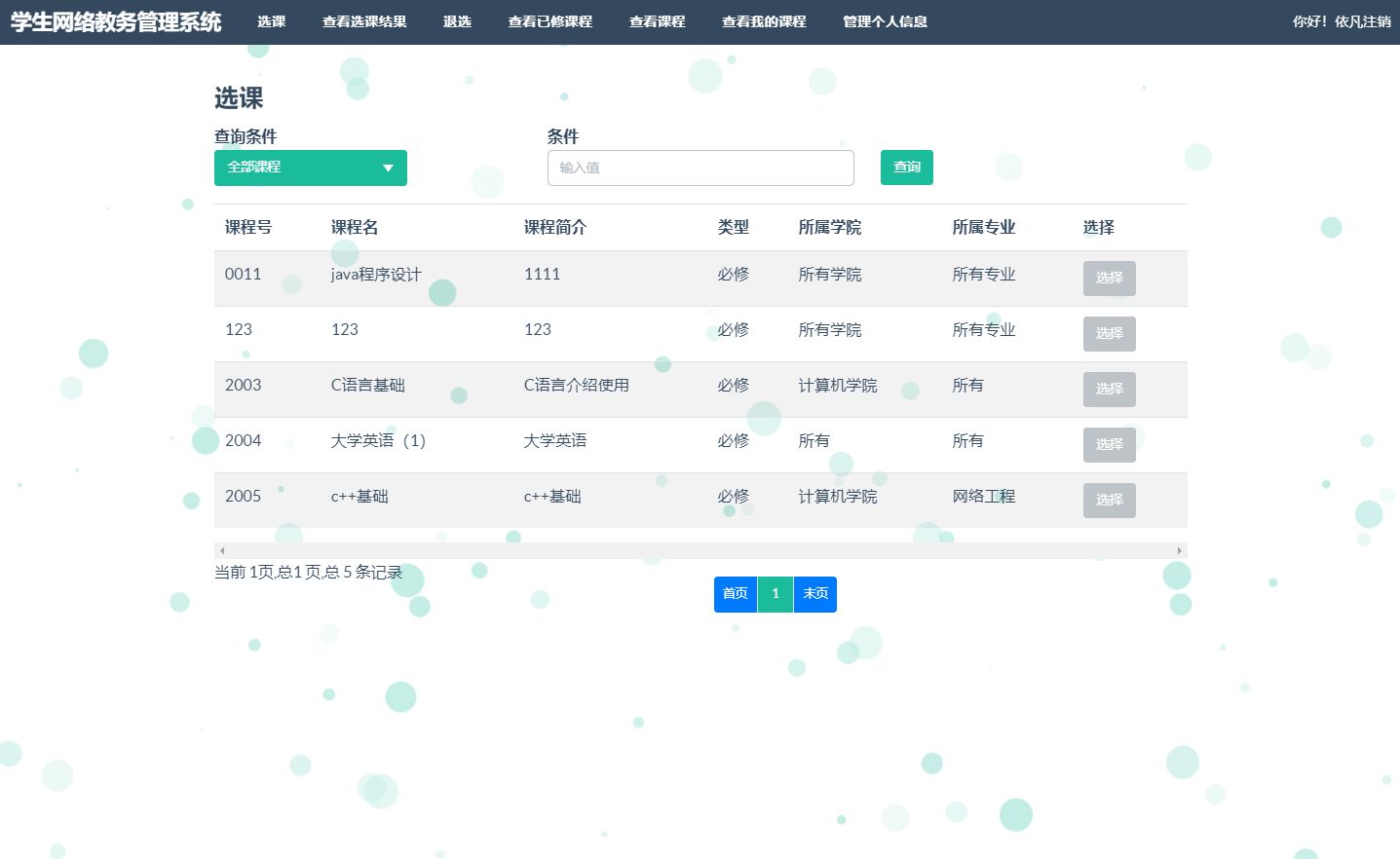Choose the c++基础 course via 选择
Image resolution: width=1400 pixels, height=859 pixels.
(x=1109, y=500)
